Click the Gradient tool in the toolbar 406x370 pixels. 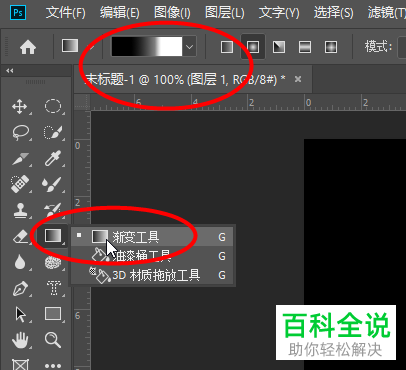point(53,236)
